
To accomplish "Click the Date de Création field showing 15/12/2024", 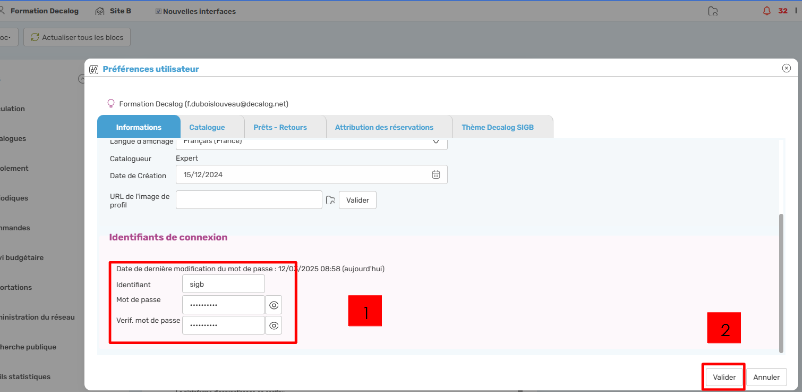I will pos(311,175).
